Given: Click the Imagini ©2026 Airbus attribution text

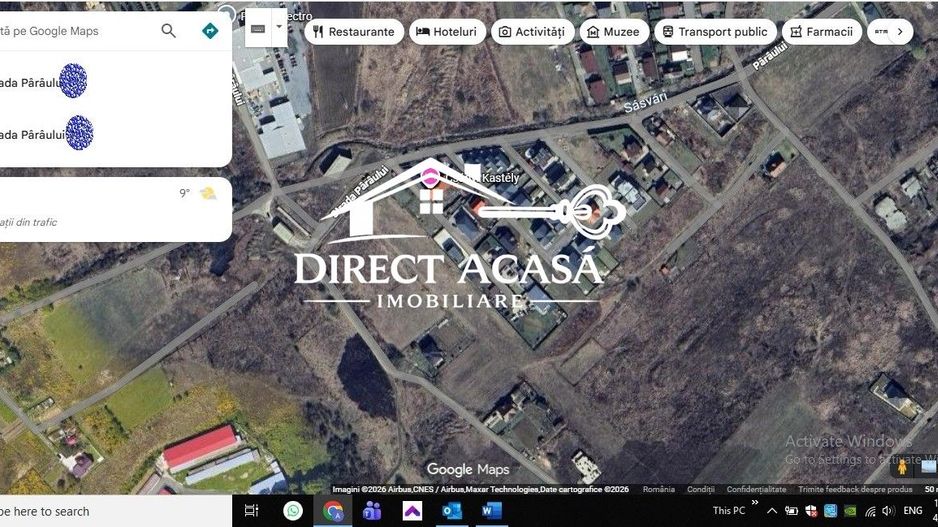Looking at the screenshot, I should tap(480, 489).
